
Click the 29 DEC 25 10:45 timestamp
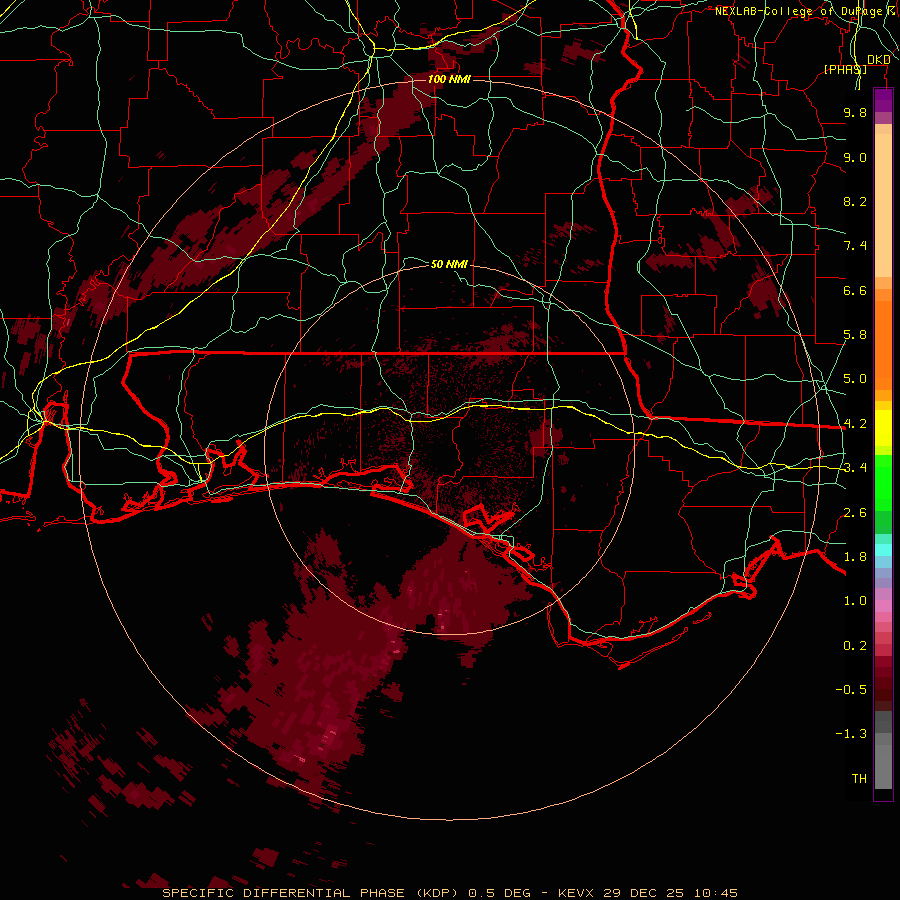pos(671,893)
